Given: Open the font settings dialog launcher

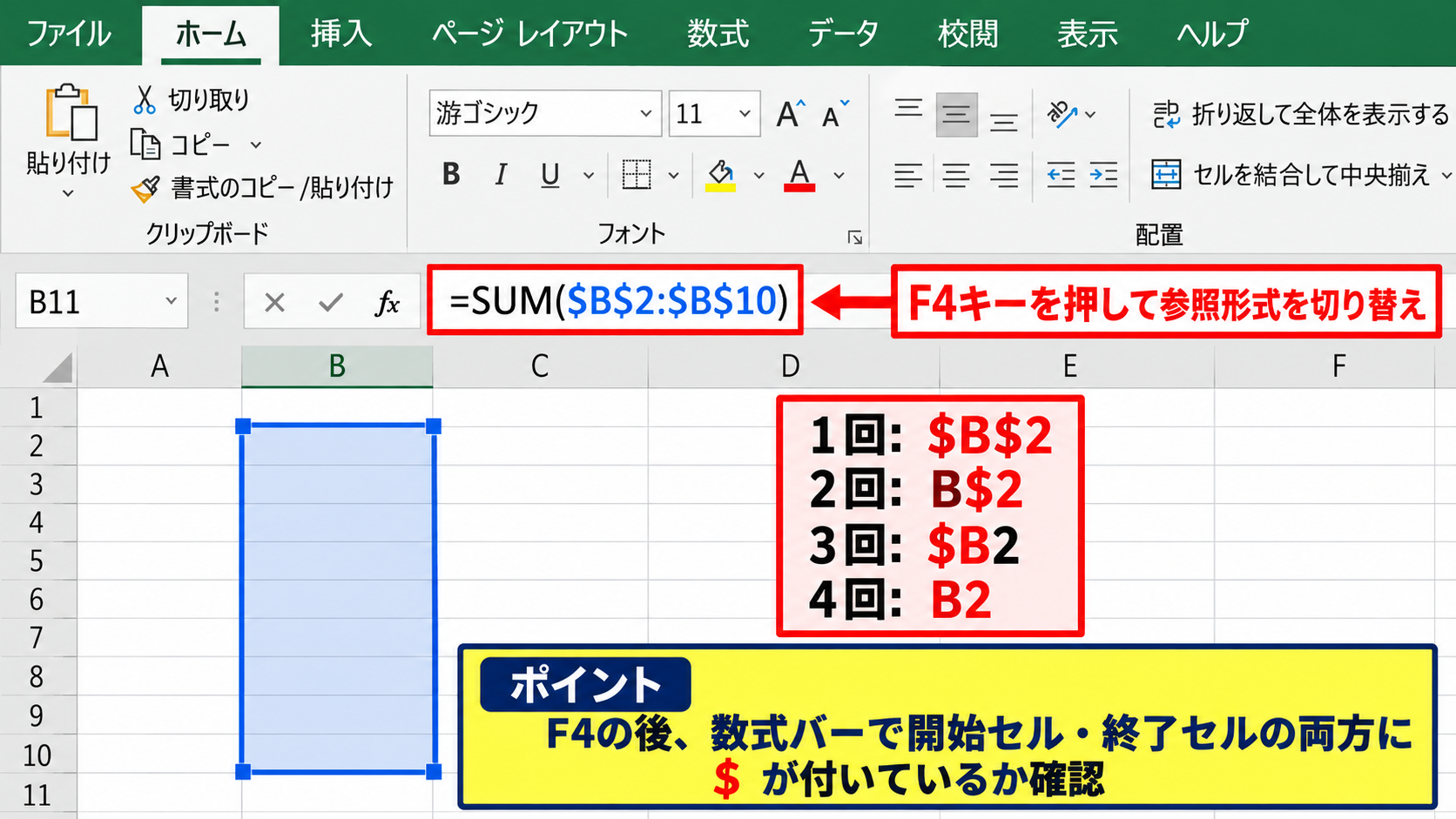Looking at the screenshot, I should (855, 238).
